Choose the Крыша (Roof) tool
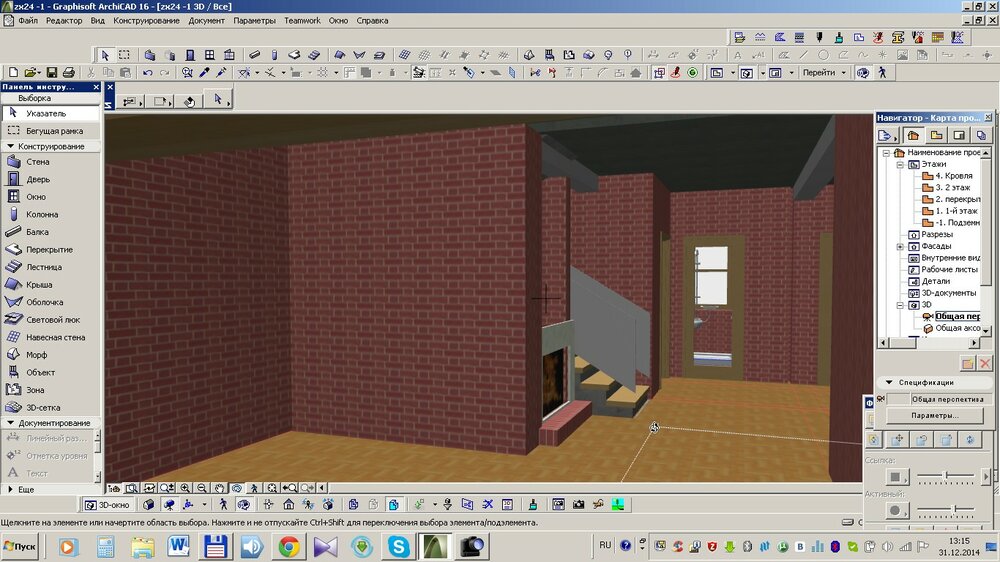This screenshot has height=562, width=1000. [40, 285]
